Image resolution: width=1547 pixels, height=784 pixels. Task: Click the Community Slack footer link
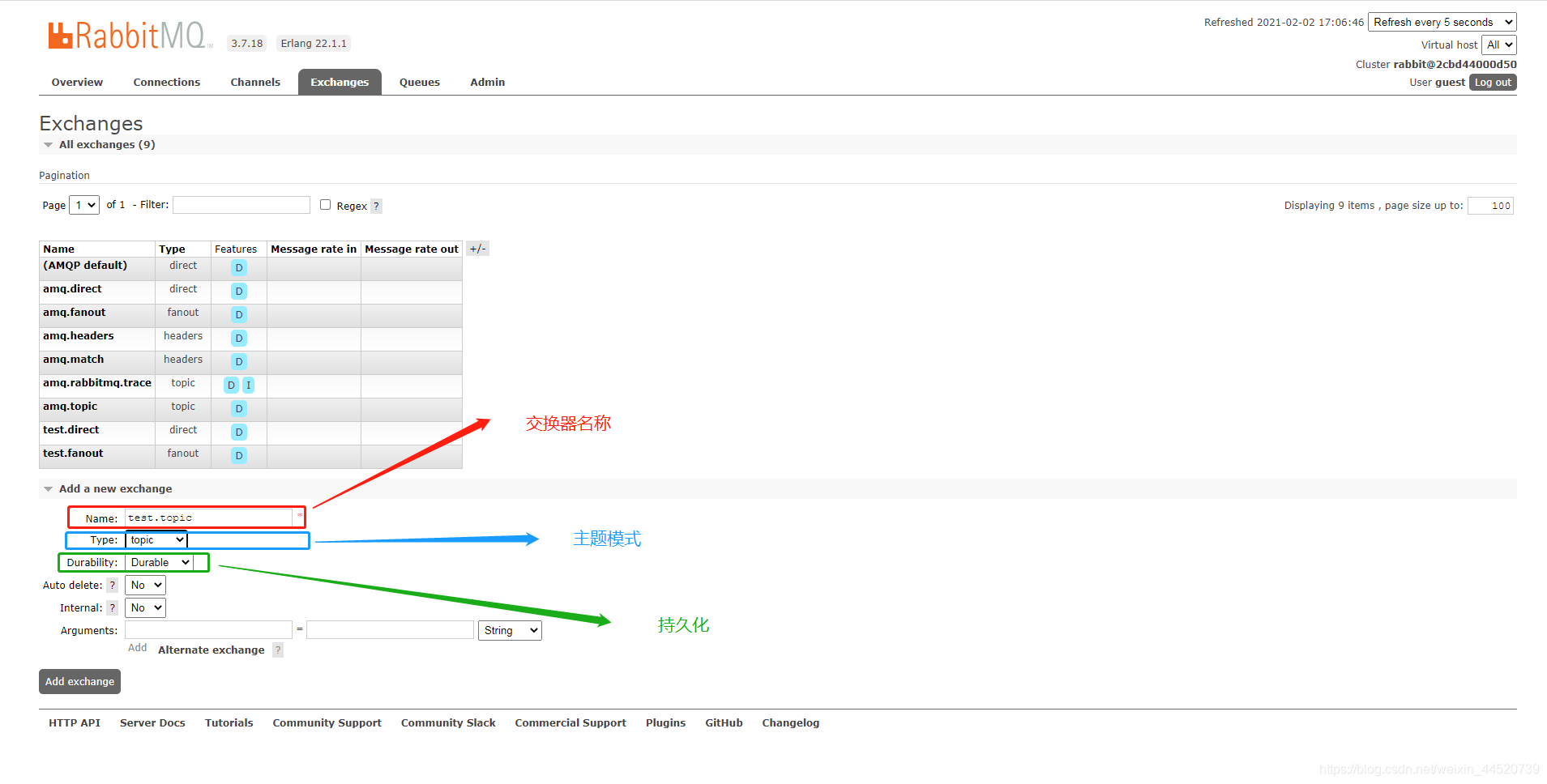tap(448, 723)
